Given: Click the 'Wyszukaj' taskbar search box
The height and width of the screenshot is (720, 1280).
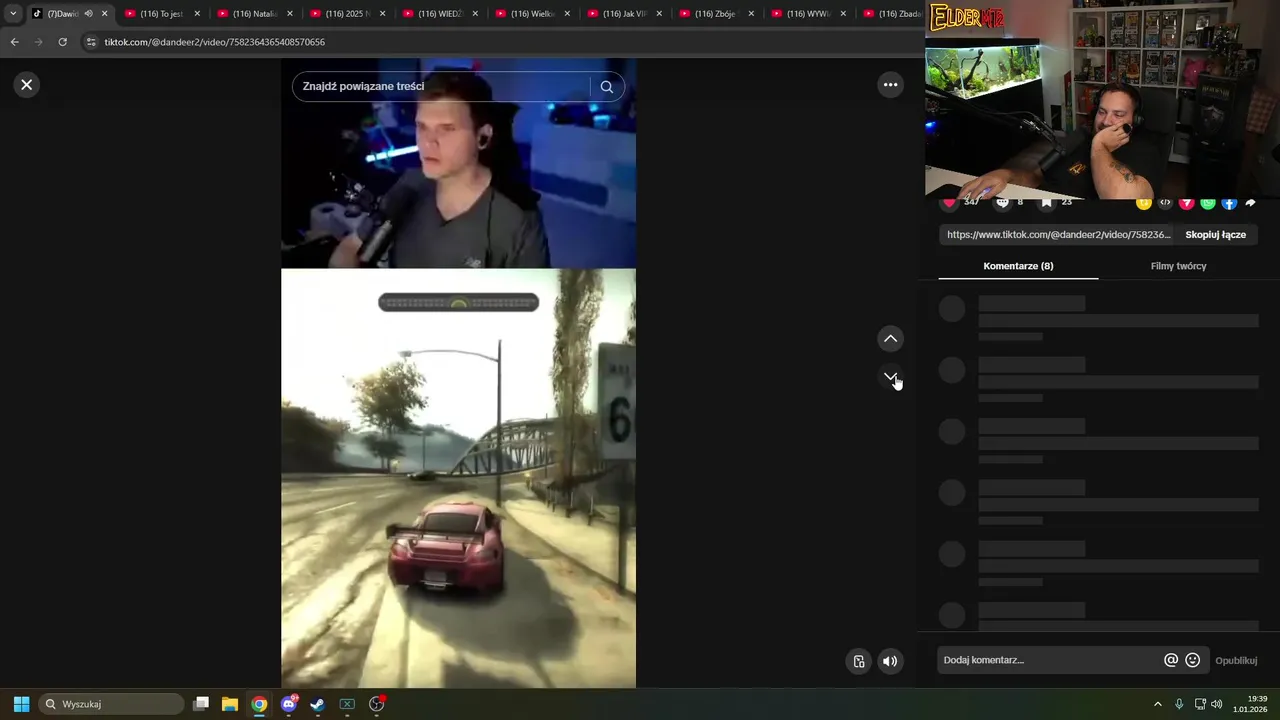Looking at the screenshot, I should (x=111, y=704).
